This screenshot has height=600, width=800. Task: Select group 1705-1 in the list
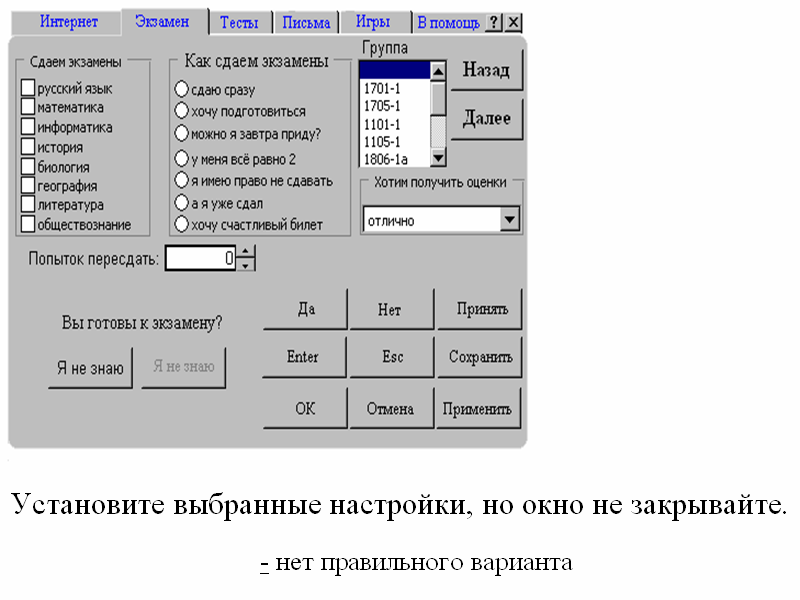click(x=395, y=106)
